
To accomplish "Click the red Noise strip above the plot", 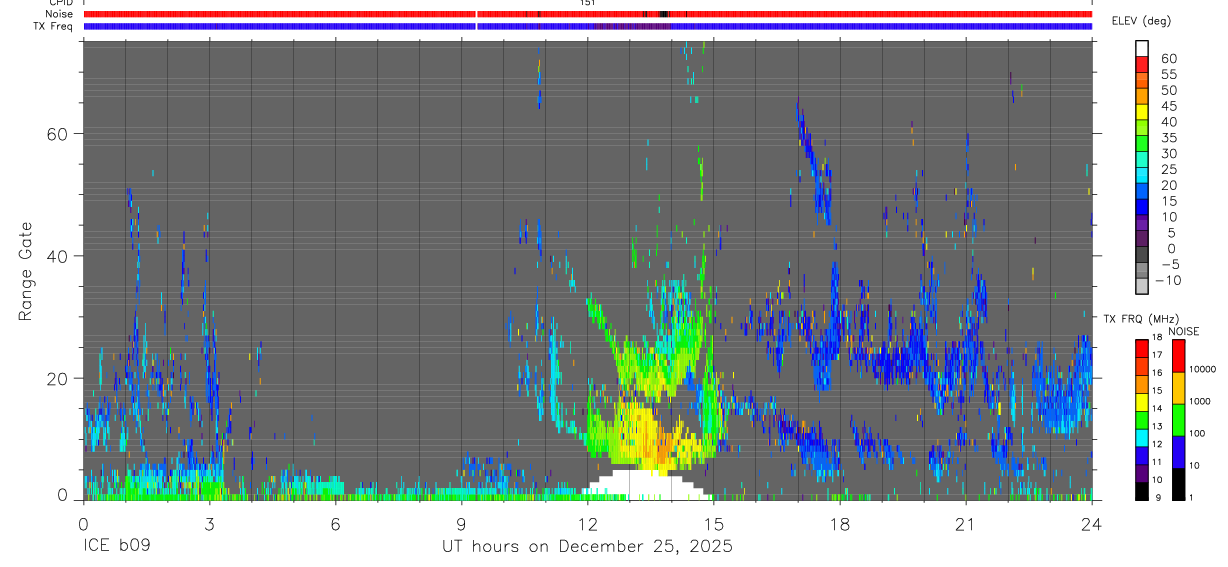I will (588, 14).
